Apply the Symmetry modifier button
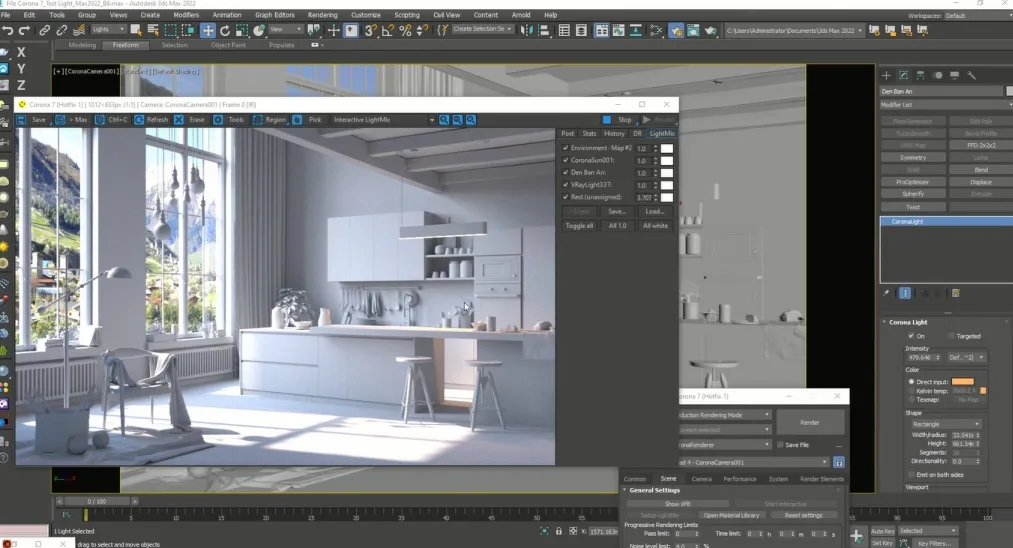This screenshot has height=548, width=1013. pyautogui.click(x=913, y=158)
